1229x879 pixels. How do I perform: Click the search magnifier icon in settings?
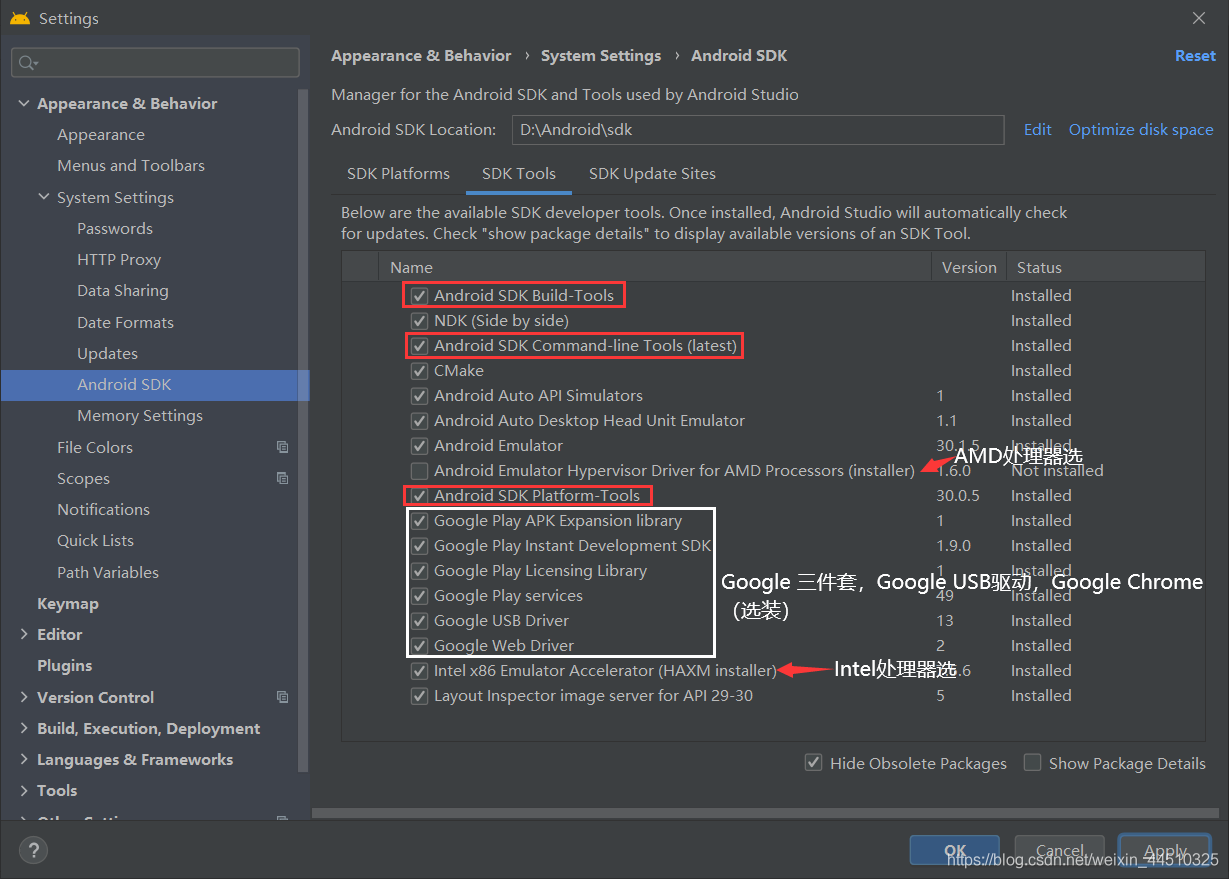point(26,63)
